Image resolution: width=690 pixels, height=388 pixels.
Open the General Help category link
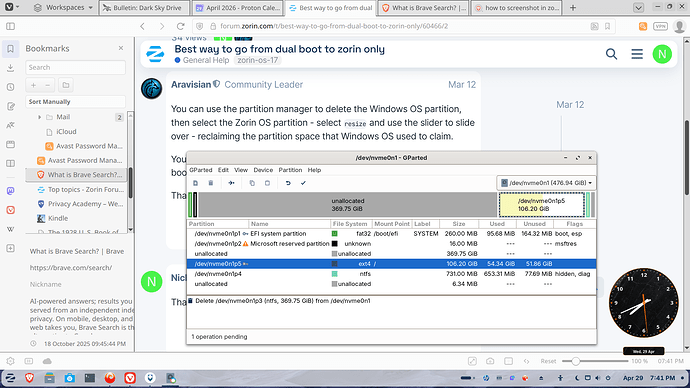tap(206, 60)
